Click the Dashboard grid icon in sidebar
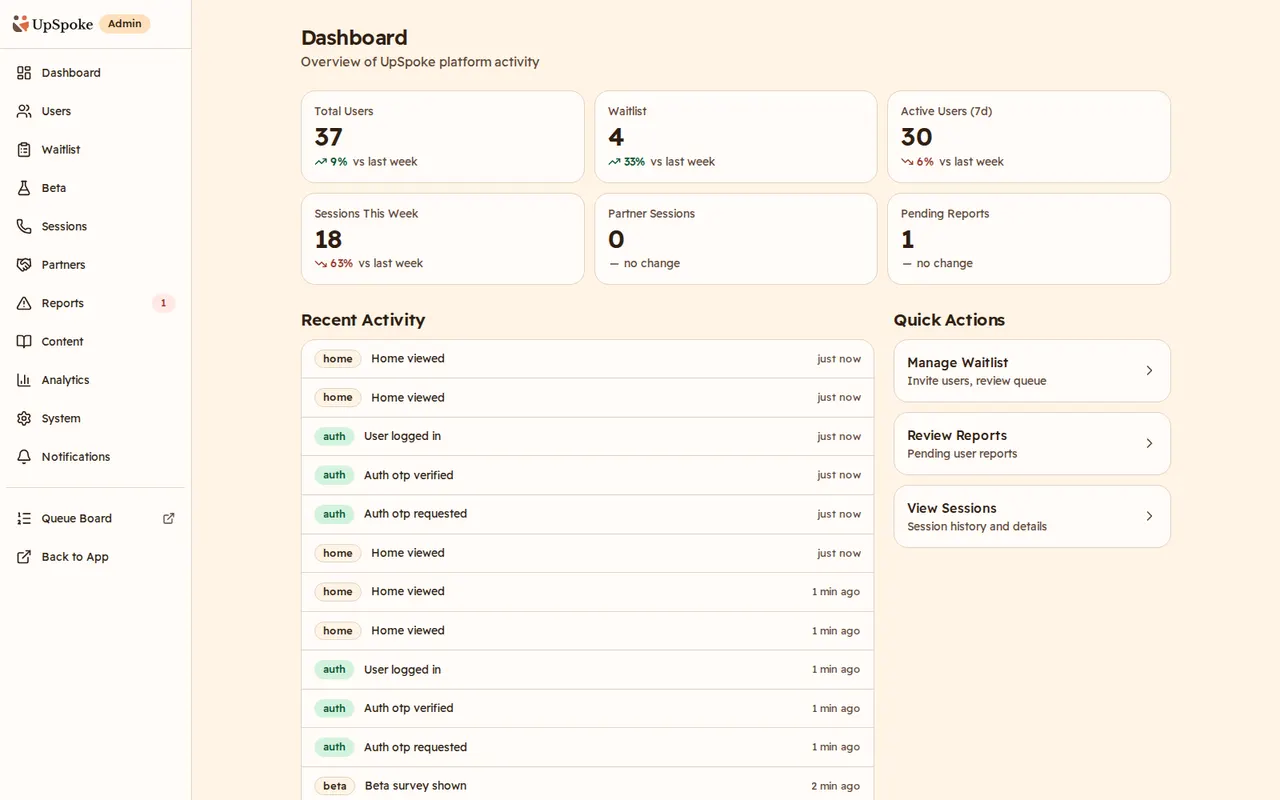1280x800 pixels. 24,73
